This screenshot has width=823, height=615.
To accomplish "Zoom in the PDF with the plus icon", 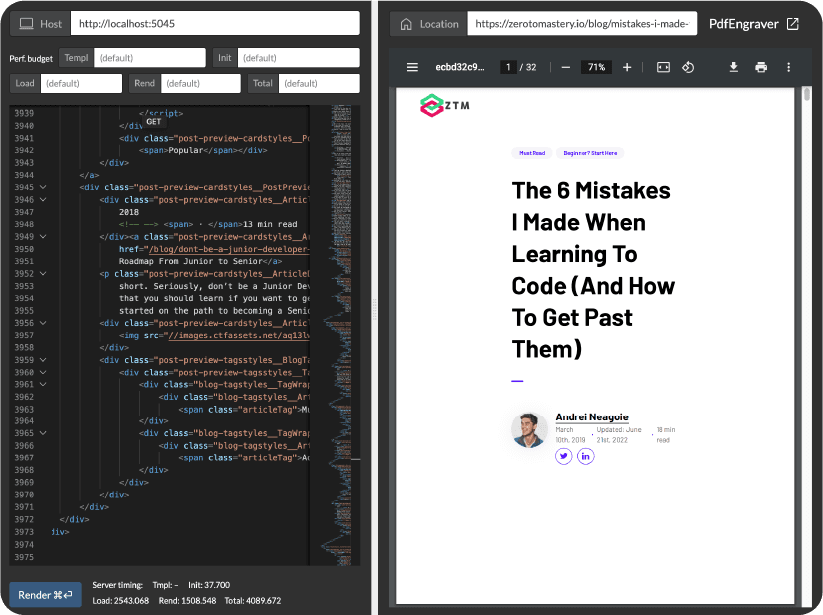I will coord(627,67).
